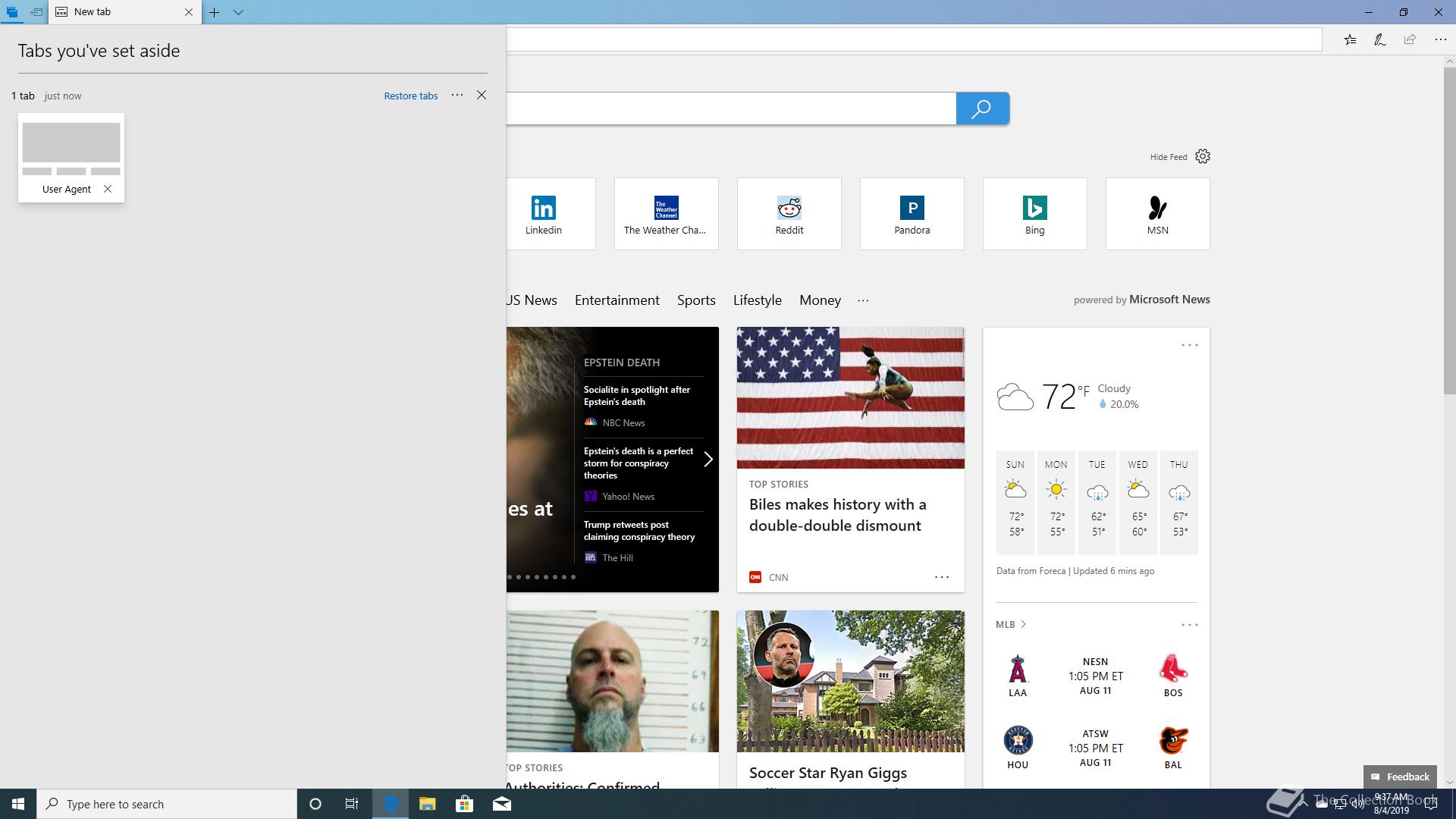Open options on Biles CNN card
This screenshot has width=1456, height=819.
pos(942,577)
